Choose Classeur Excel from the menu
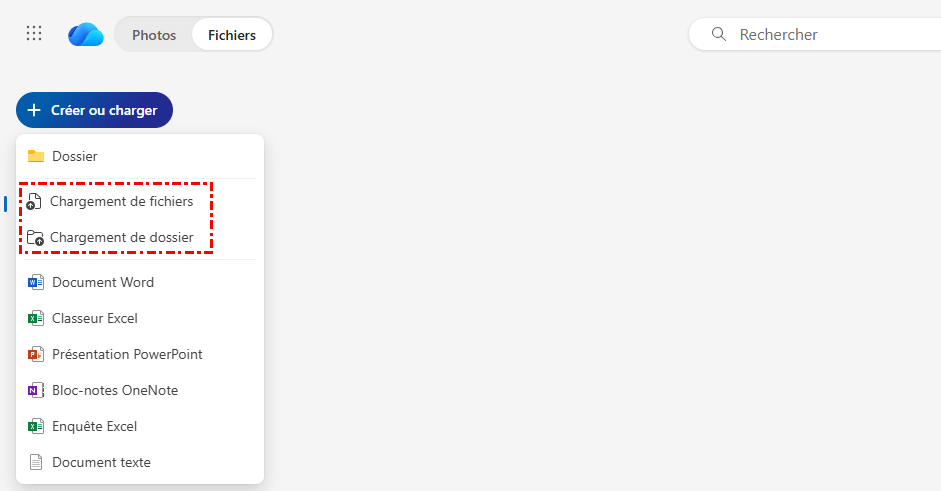Image resolution: width=941 pixels, height=491 pixels. pos(95,318)
